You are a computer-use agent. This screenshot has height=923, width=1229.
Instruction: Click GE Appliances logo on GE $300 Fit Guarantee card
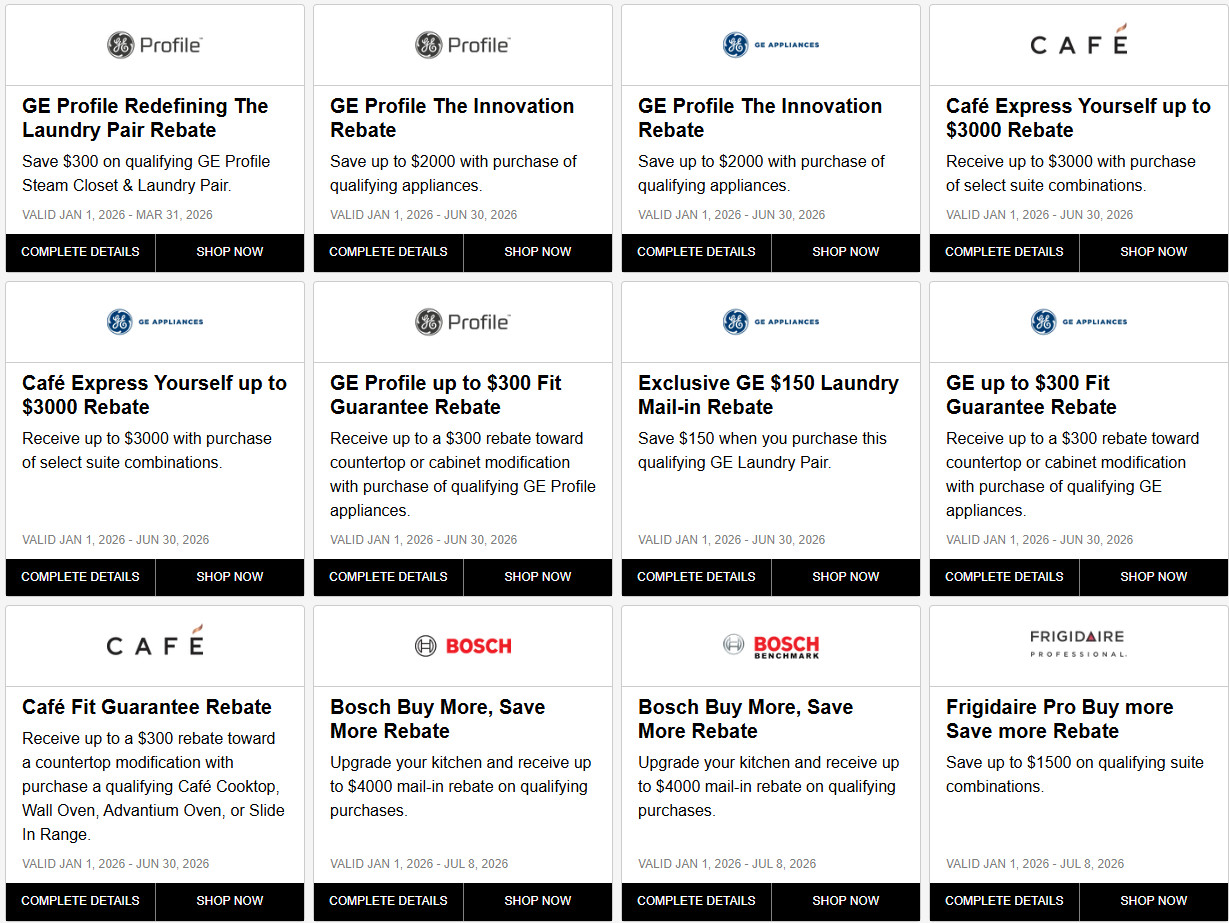point(1078,322)
